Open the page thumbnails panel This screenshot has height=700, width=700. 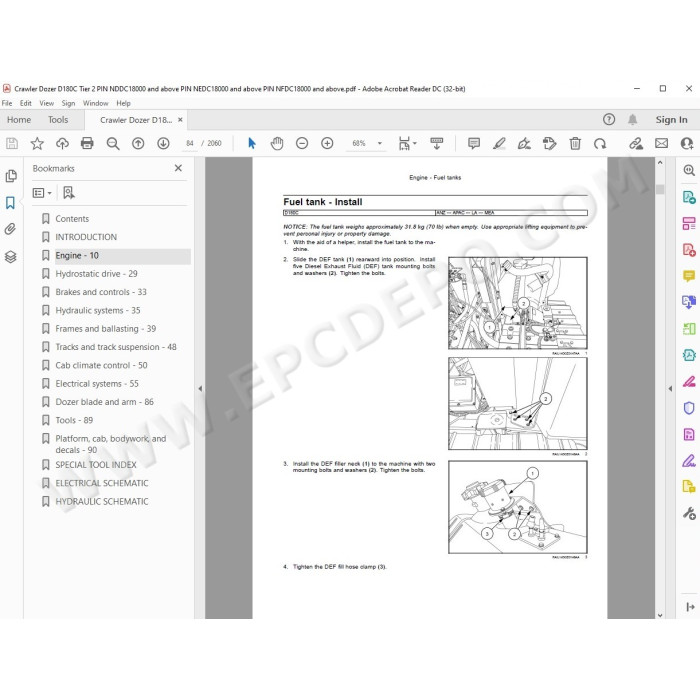click(x=11, y=176)
